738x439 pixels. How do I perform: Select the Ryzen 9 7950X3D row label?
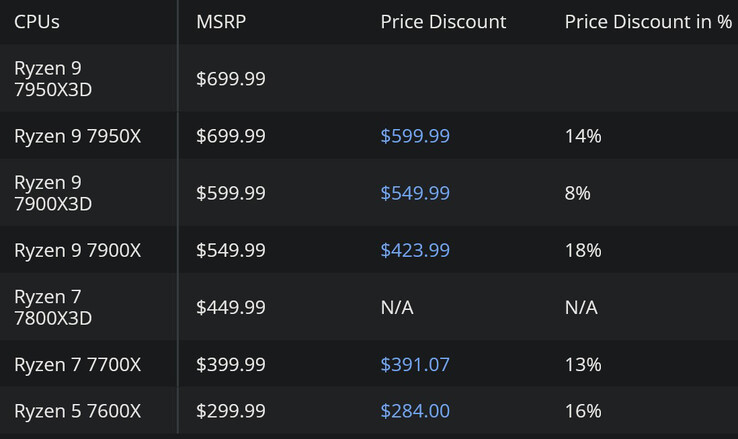53,79
